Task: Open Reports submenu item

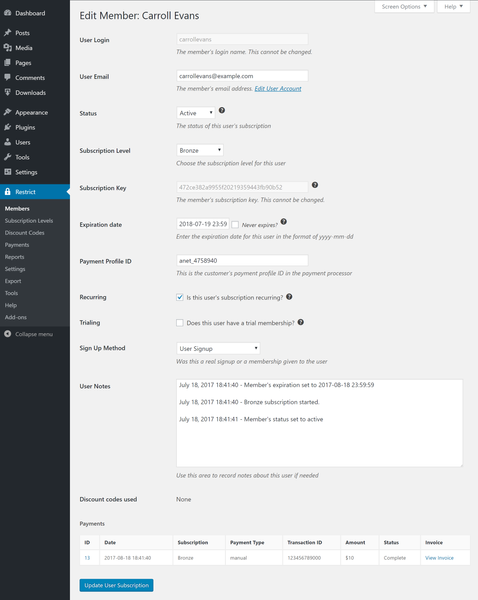Action: (15, 257)
